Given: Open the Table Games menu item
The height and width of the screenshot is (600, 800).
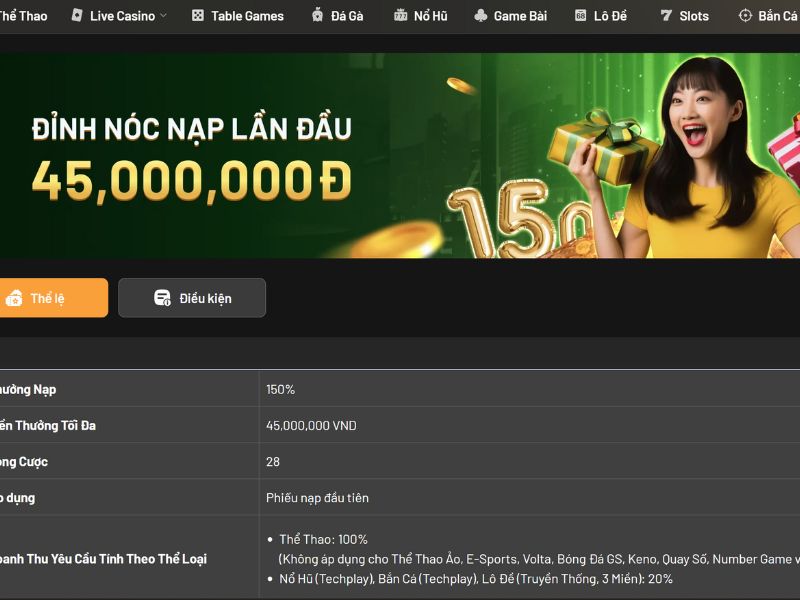Looking at the screenshot, I should tap(238, 16).
